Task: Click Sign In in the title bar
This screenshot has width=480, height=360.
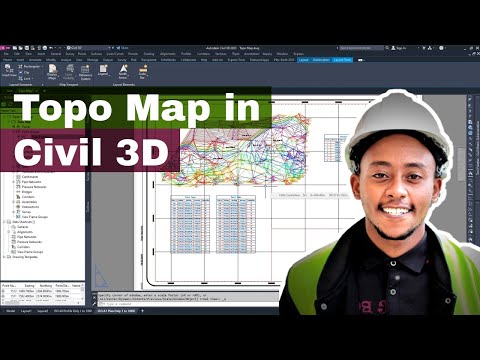Action: click(x=399, y=48)
